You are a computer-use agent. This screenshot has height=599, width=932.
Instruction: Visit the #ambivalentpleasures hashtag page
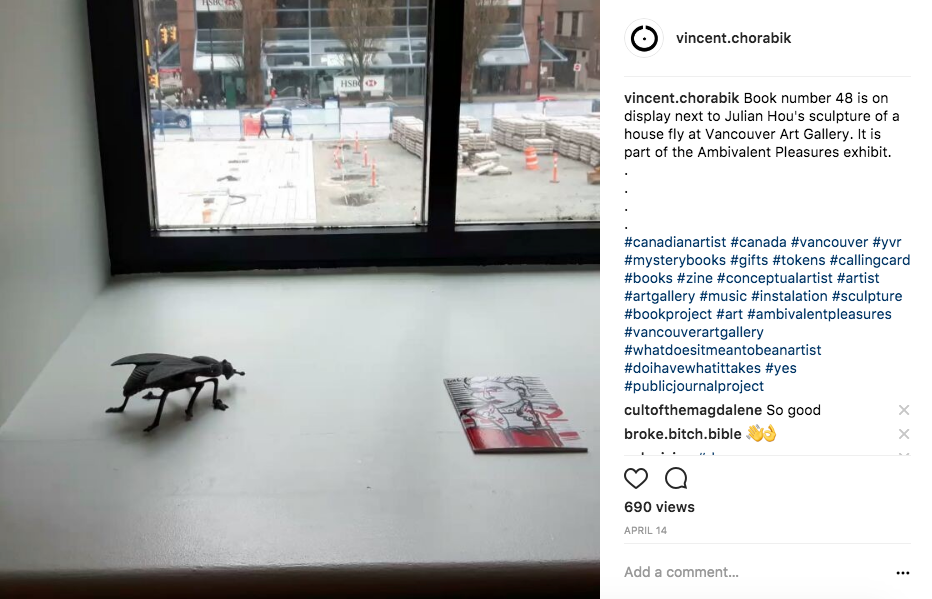819,314
